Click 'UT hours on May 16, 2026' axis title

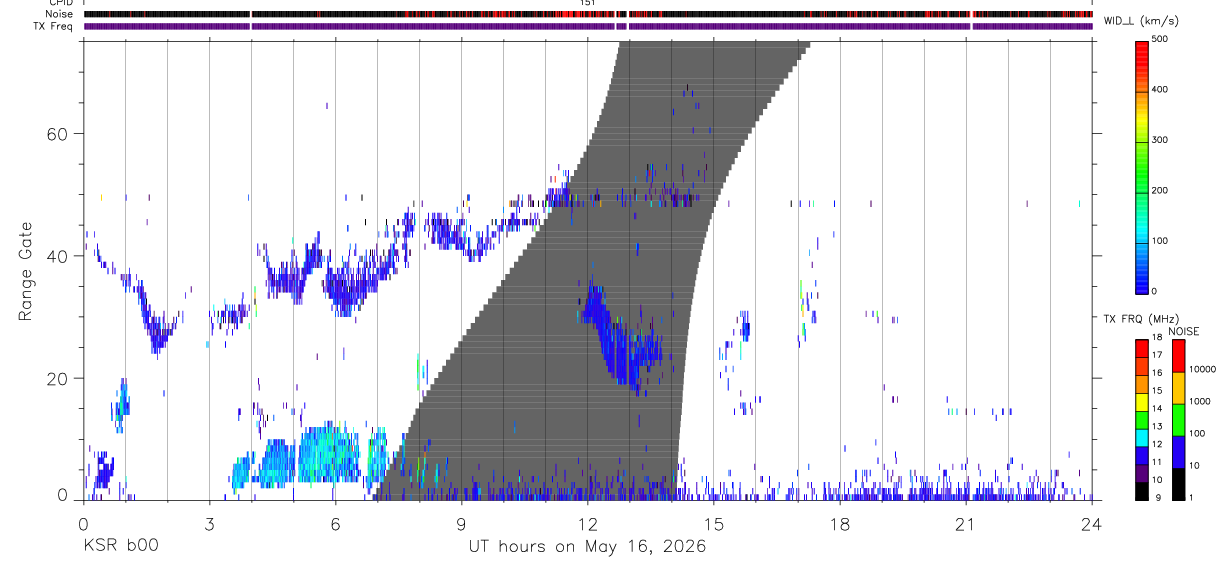(x=587, y=547)
